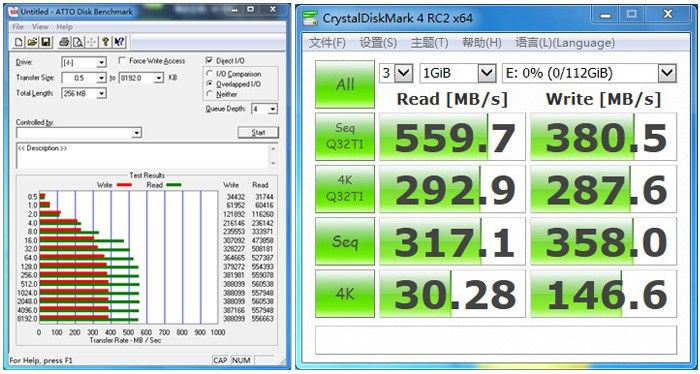Click the ATTO Disk Benchmark title bar icon
The height and width of the screenshot is (374, 700).
[x=14, y=12]
